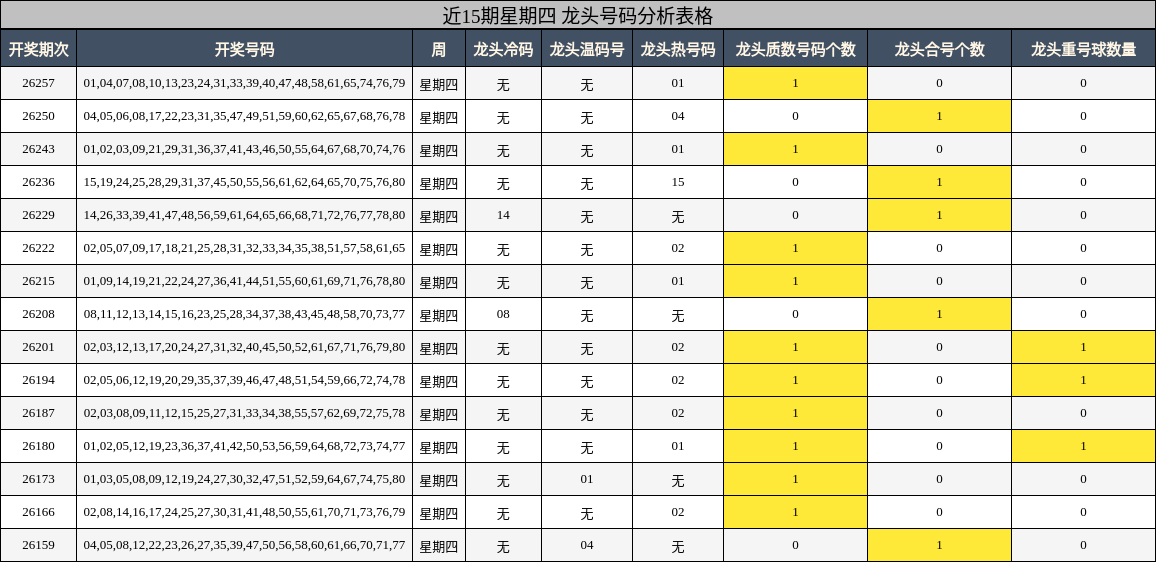Viewport: 1156px width, 562px height.
Task: Click hot code 01 in row 26257
Action: [678, 83]
